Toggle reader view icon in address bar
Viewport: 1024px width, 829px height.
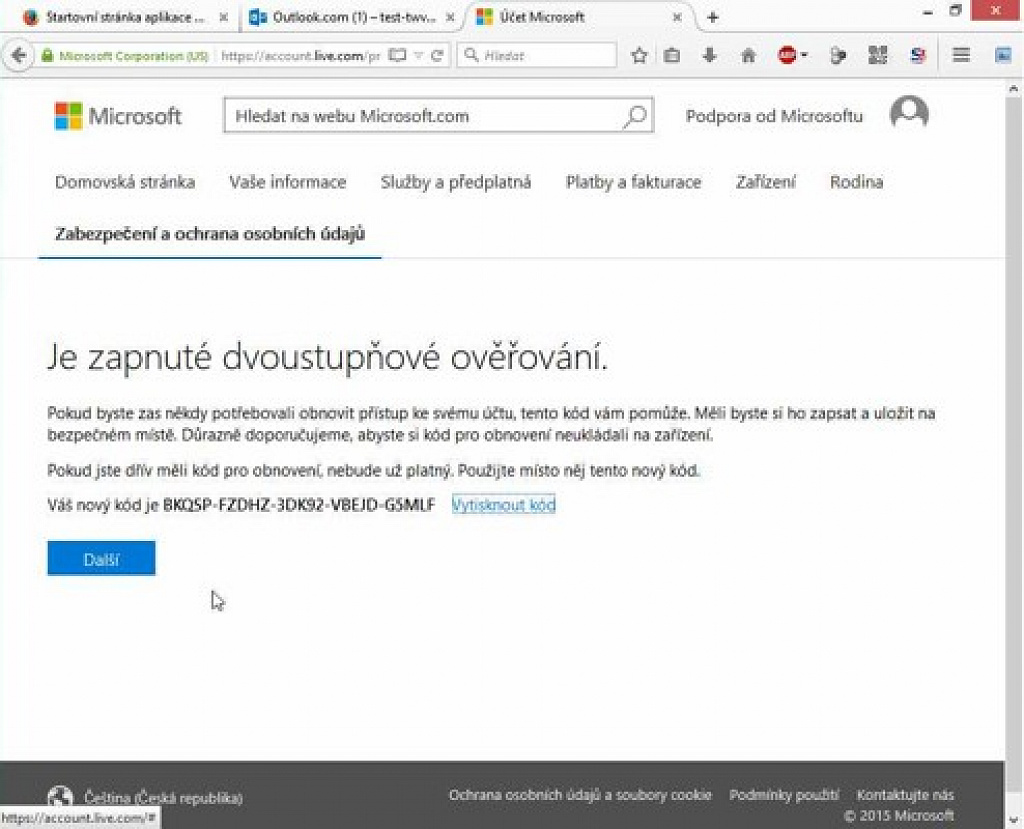tap(397, 56)
